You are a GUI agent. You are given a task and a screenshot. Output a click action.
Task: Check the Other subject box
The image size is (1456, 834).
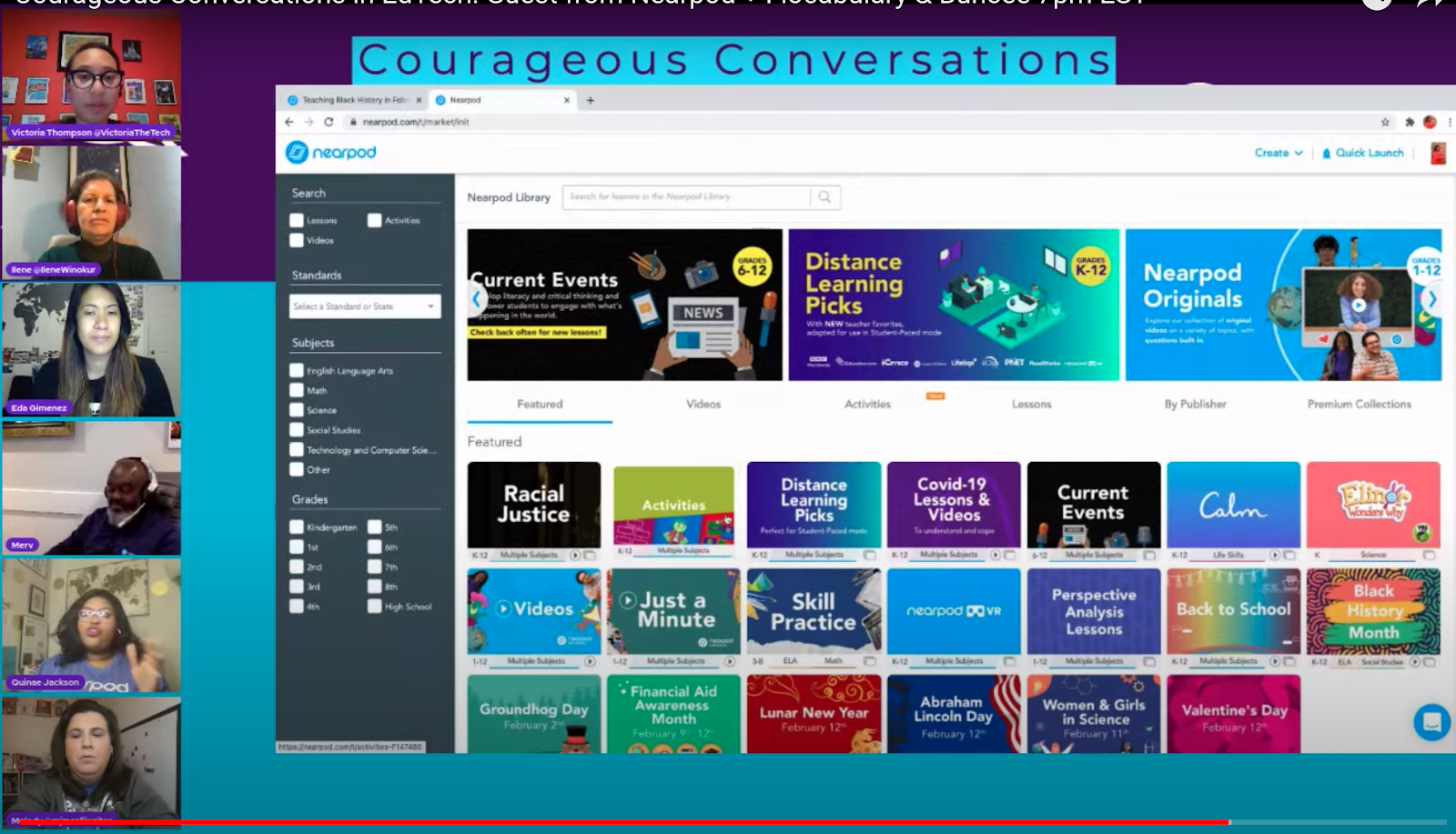pos(297,469)
